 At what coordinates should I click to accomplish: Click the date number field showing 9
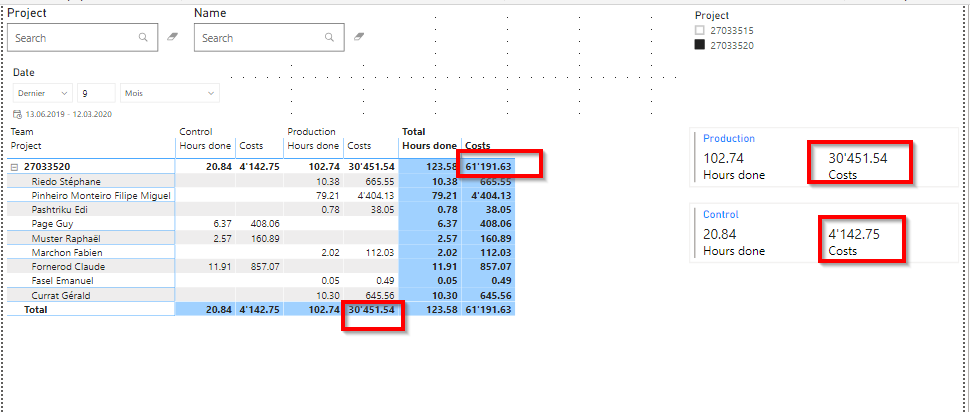click(96, 93)
